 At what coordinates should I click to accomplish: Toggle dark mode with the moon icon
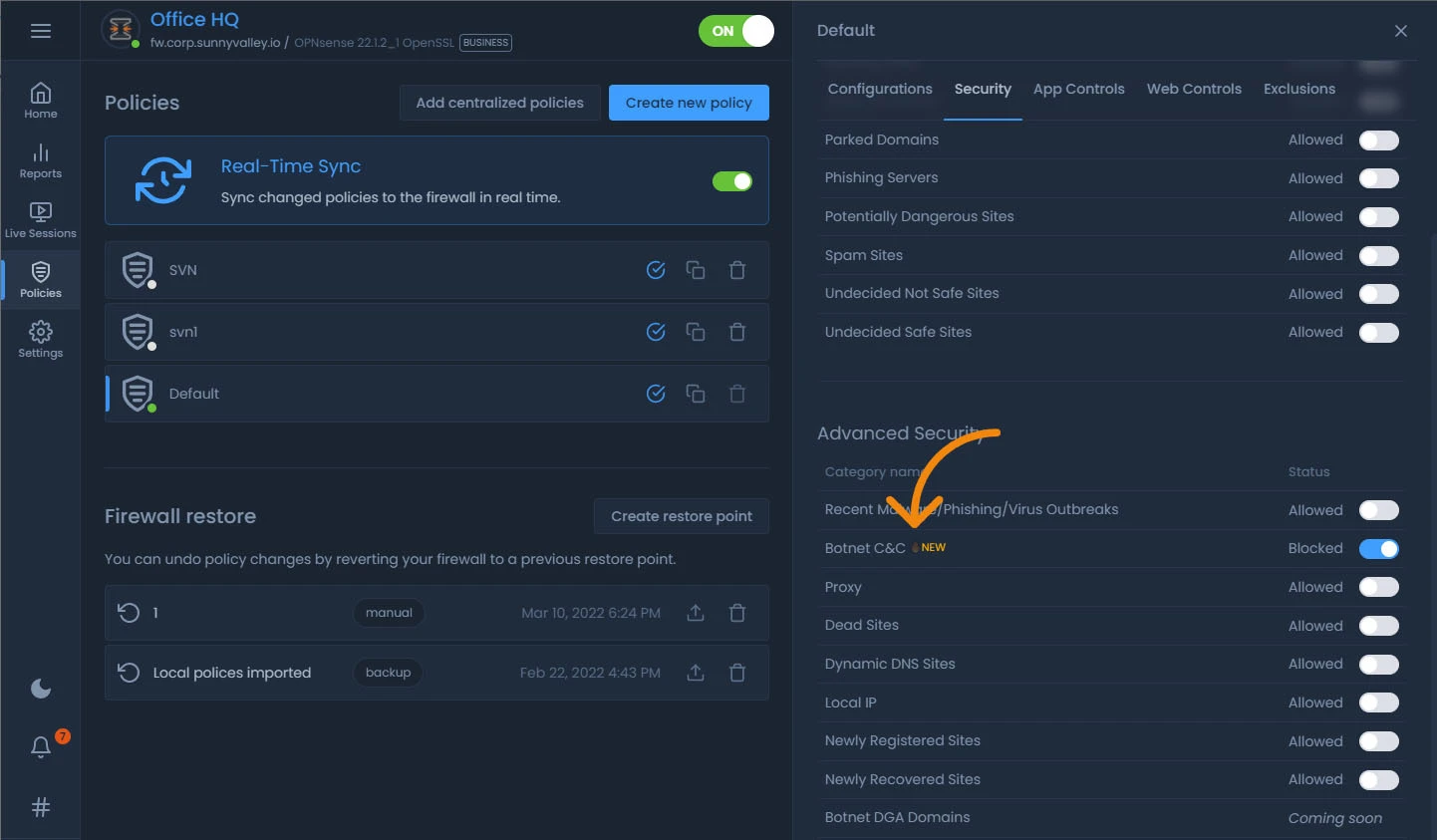[40, 688]
